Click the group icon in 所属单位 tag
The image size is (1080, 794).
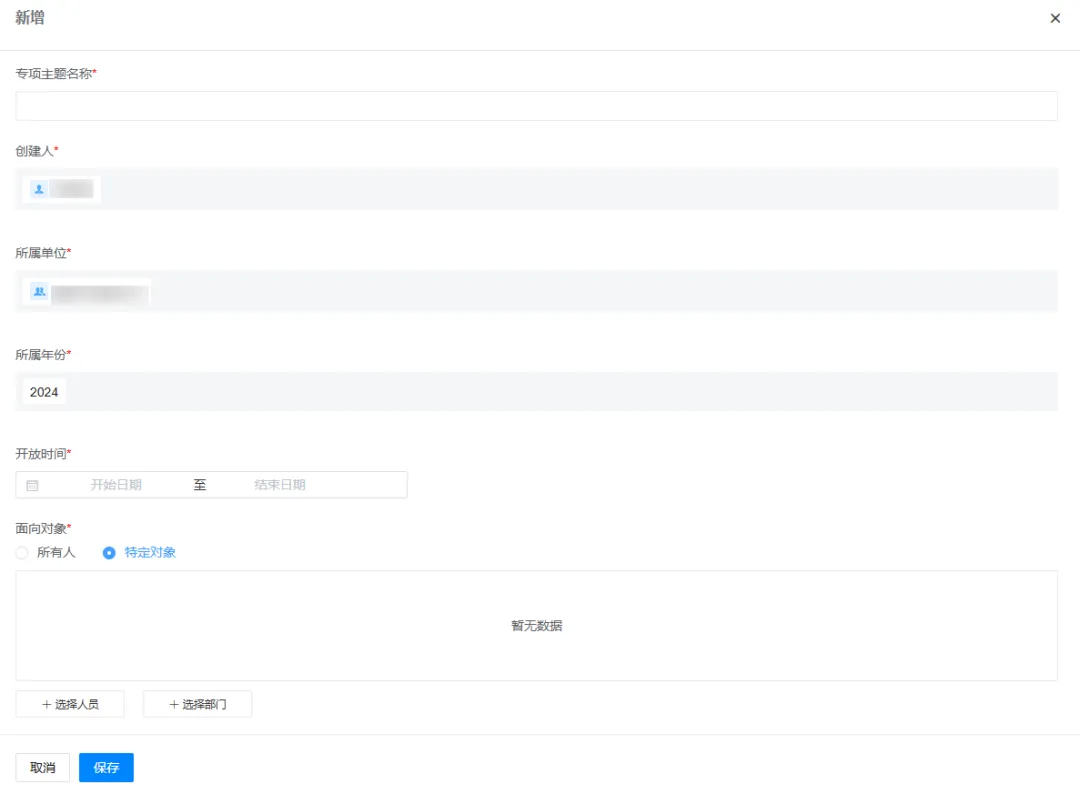point(39,292)
